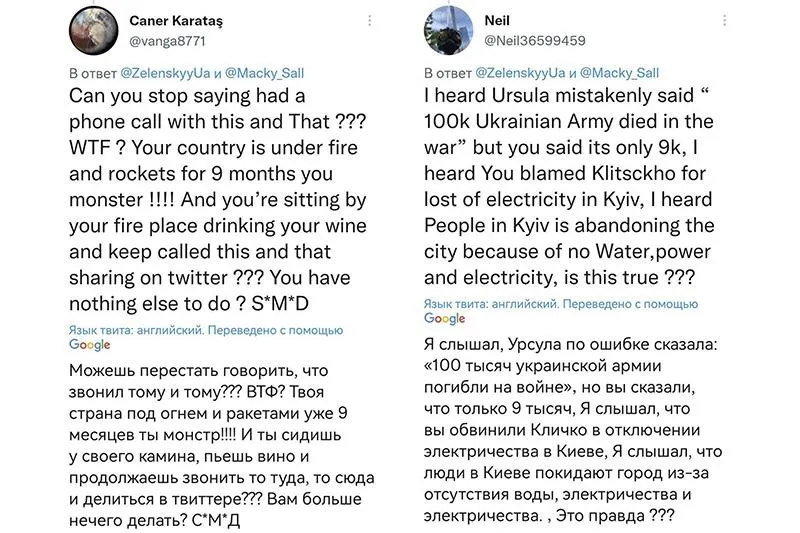Click the @ZelenskyyUa mention in the left tweet
Image resolution: width=800 pixels, height=533 pixels.
coord(165,73)
